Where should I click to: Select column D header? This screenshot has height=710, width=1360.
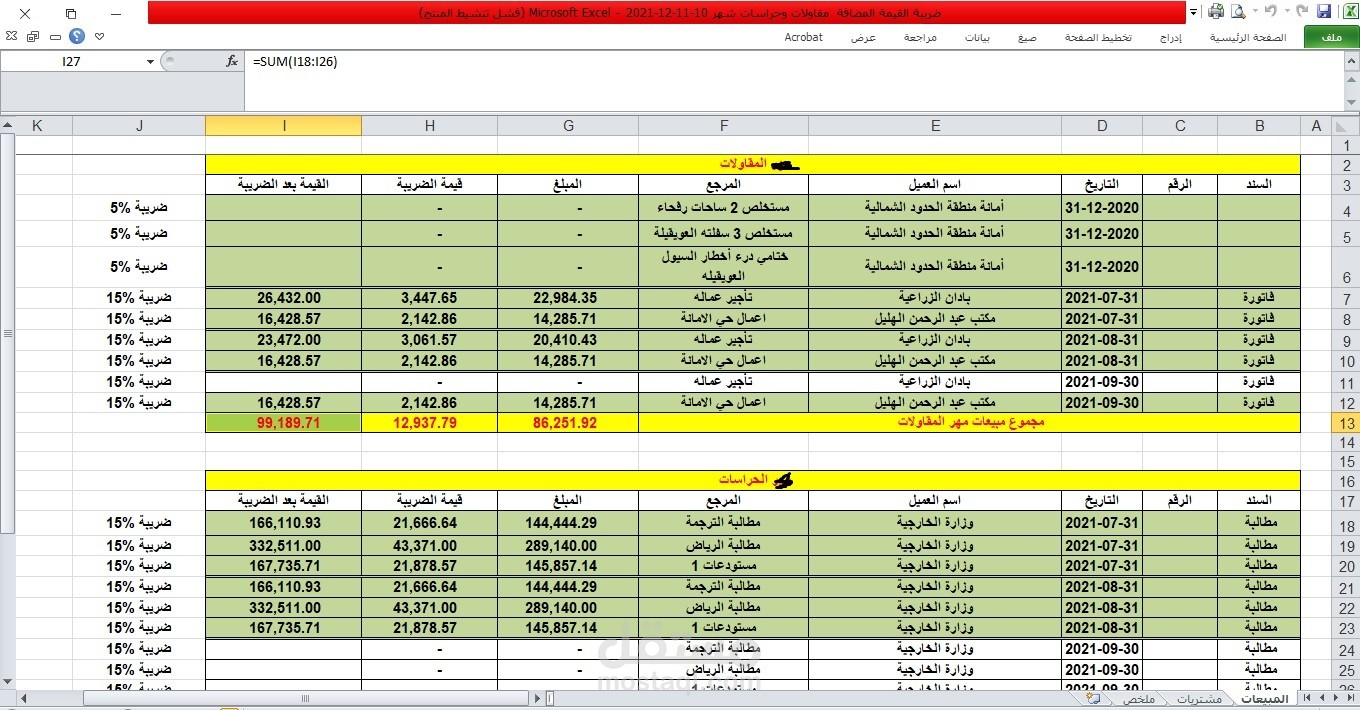(1102, 125)
